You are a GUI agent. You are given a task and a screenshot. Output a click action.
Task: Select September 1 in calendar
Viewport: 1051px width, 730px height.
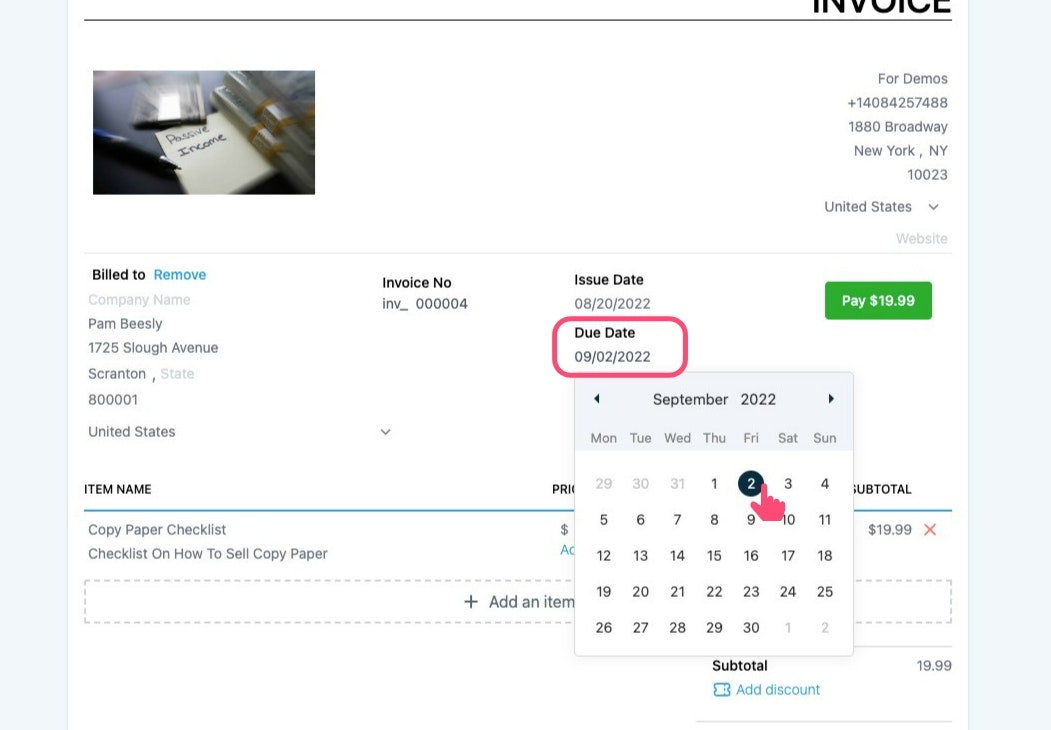tap(715, 483)
